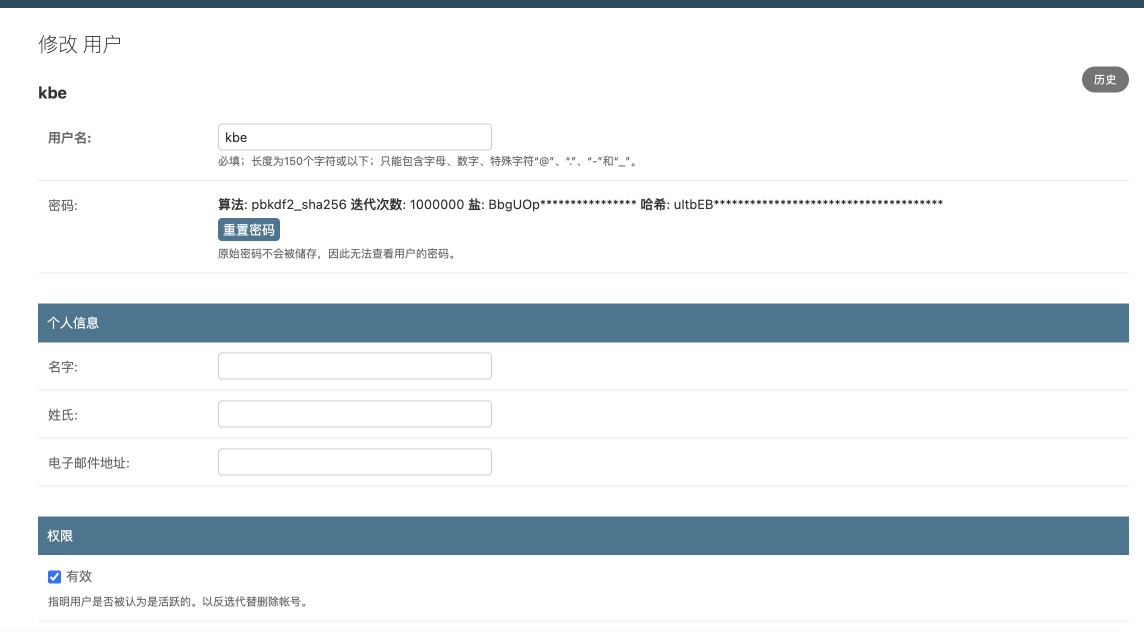
Task: Click the 用户名 field label
Action: (70, 138)
